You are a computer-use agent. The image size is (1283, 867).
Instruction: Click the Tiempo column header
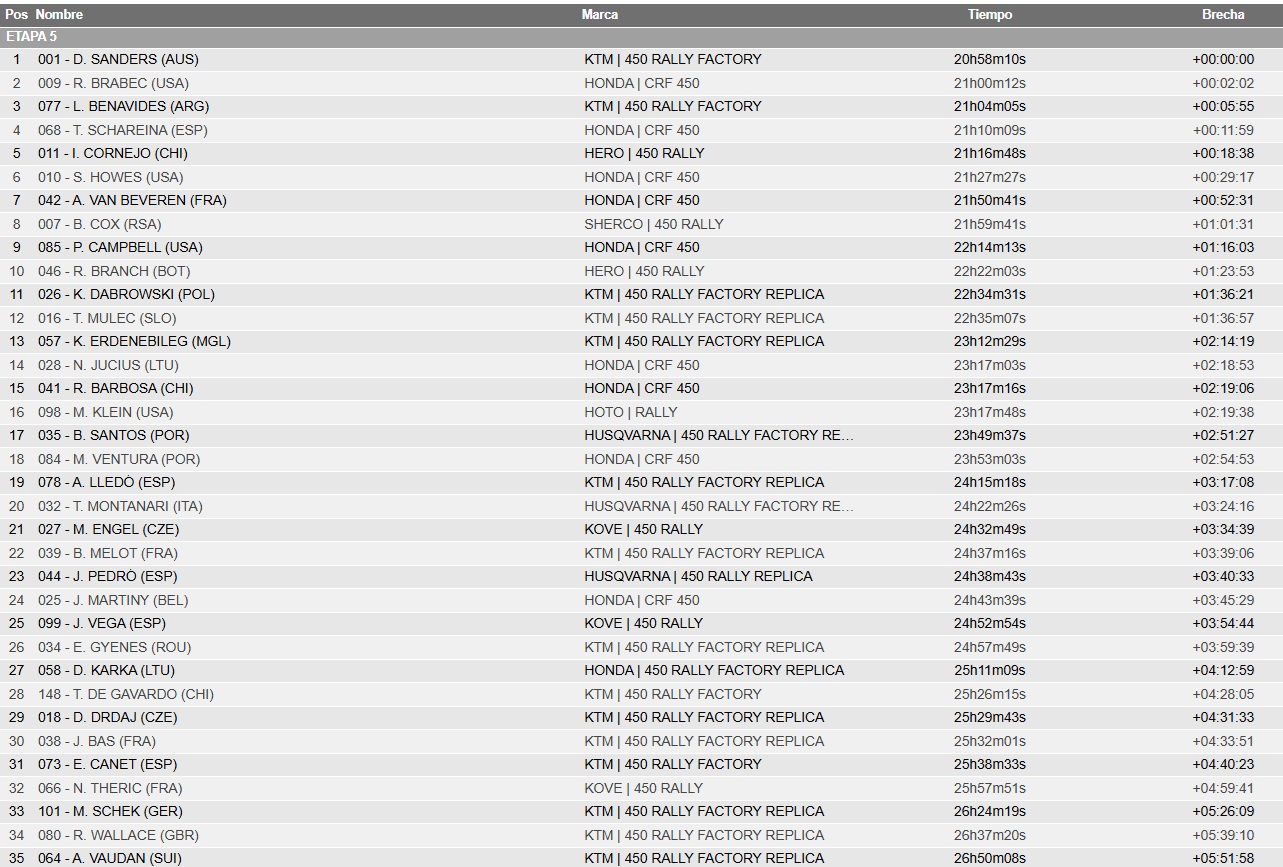pyautogui.click(x=990, y=15)
